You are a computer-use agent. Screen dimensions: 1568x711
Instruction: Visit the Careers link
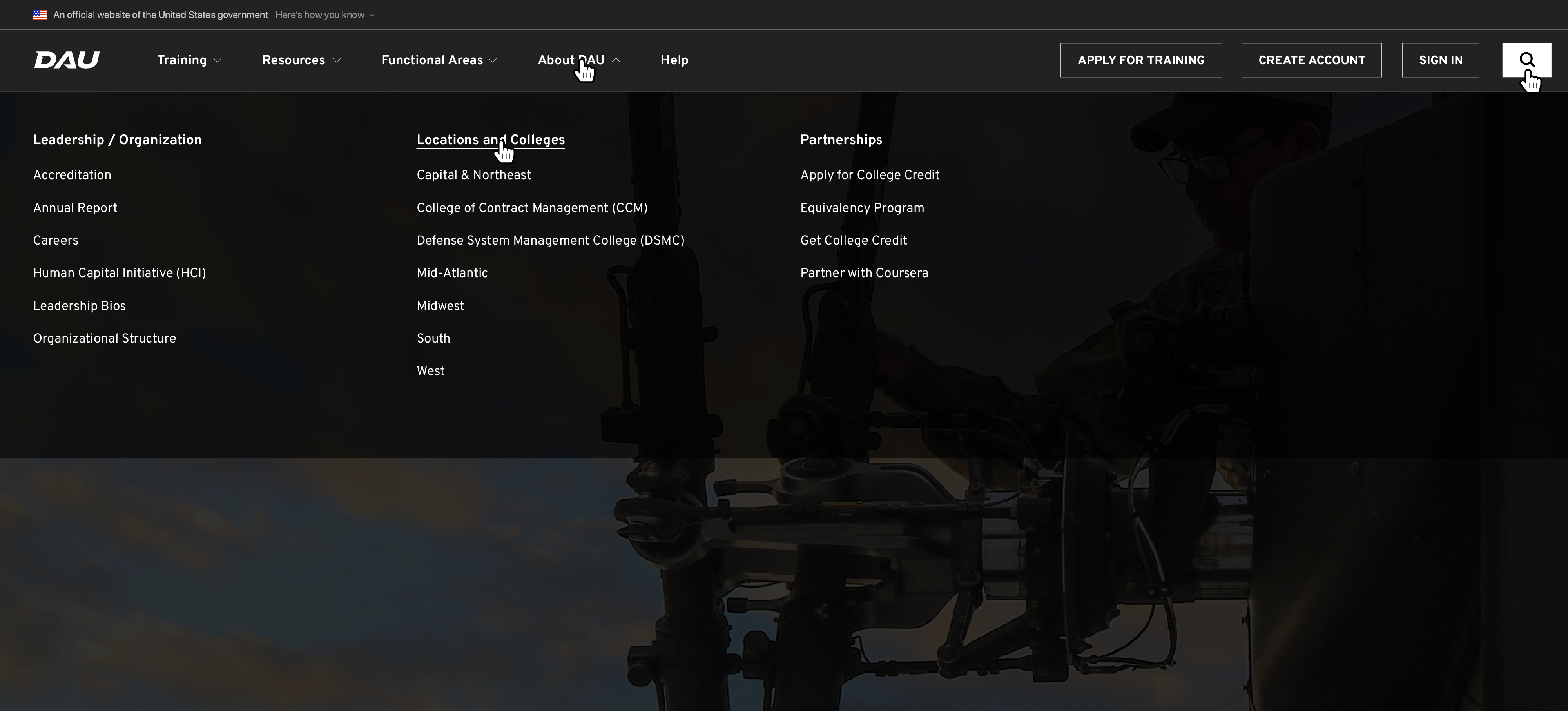(56, 240)
